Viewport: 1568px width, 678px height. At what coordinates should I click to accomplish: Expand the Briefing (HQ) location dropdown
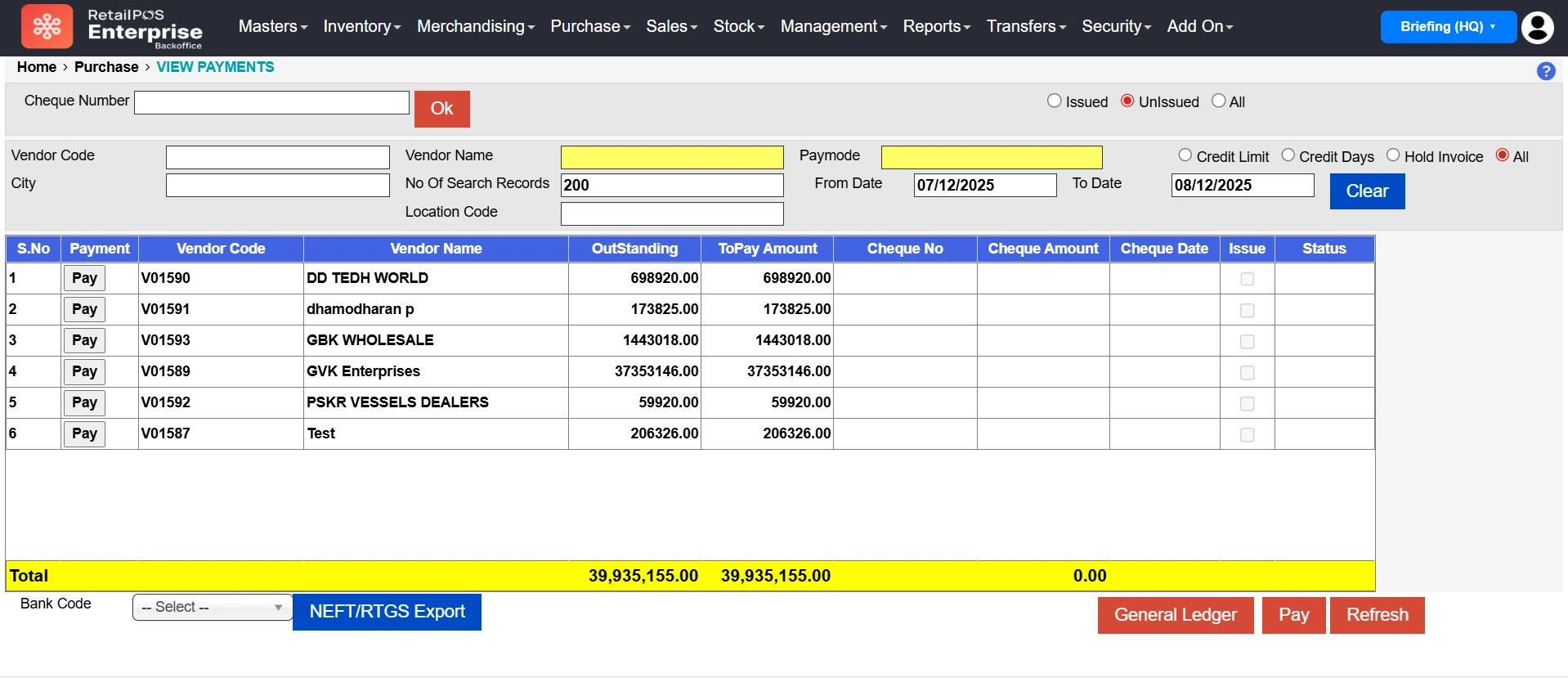pos(1447,27)
